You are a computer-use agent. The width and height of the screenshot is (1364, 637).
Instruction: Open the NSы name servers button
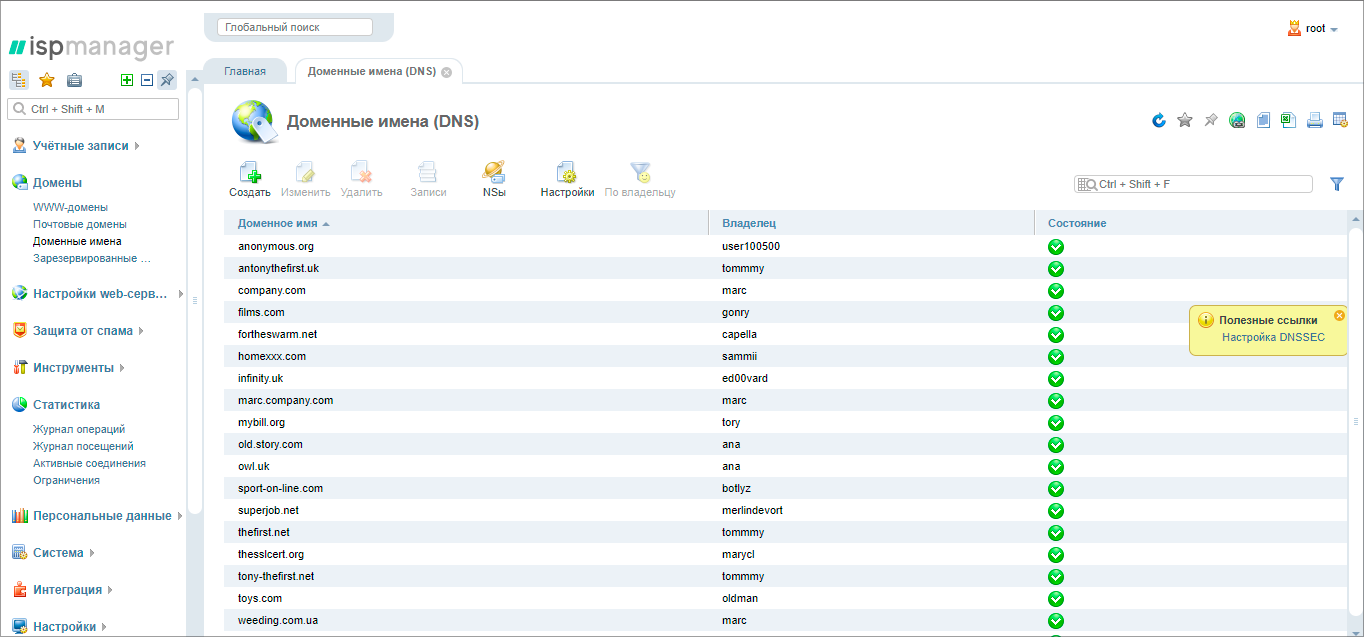click(x=494, y=180)
